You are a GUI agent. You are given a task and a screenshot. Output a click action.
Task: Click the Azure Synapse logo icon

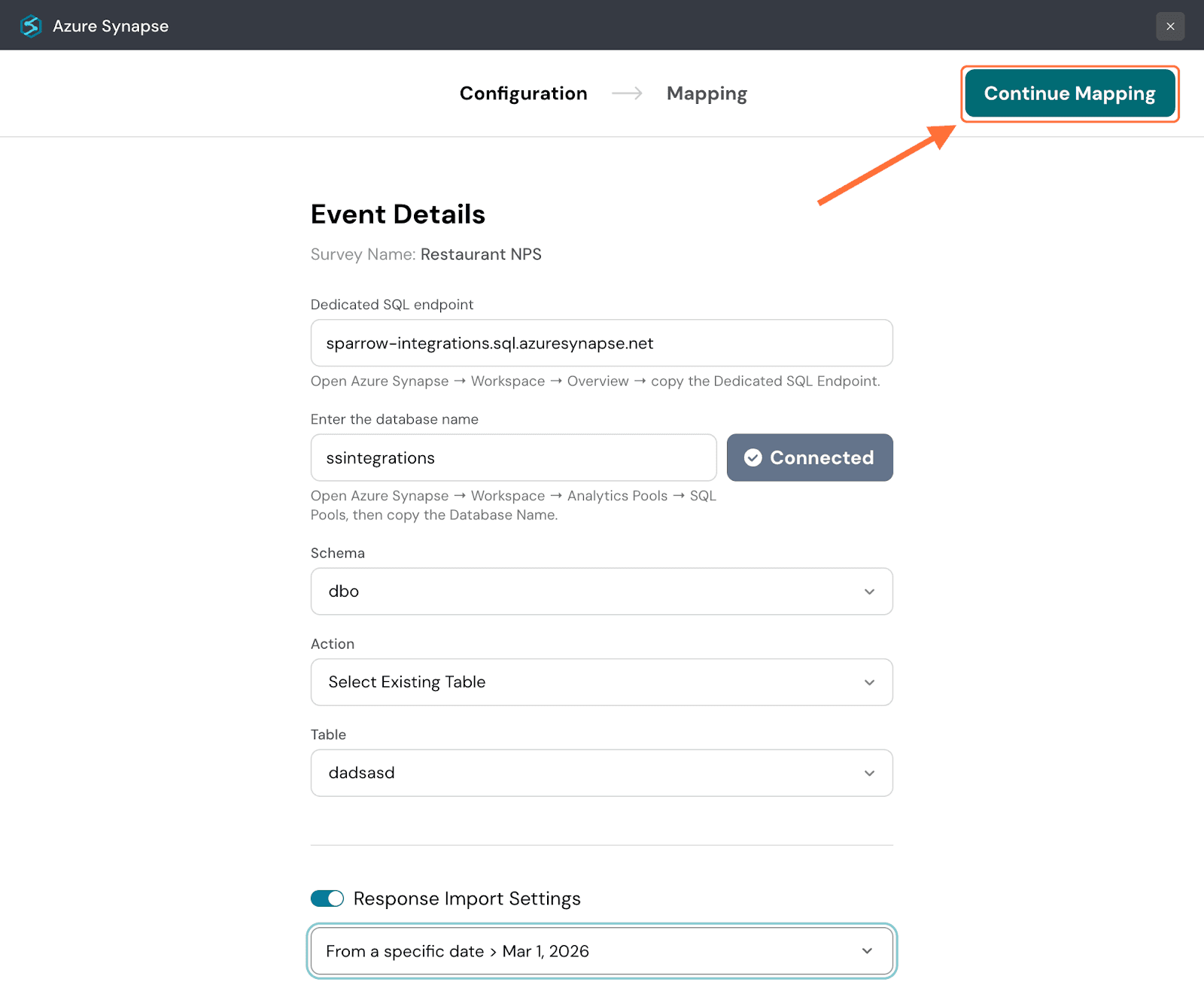(x=31, y=26)
